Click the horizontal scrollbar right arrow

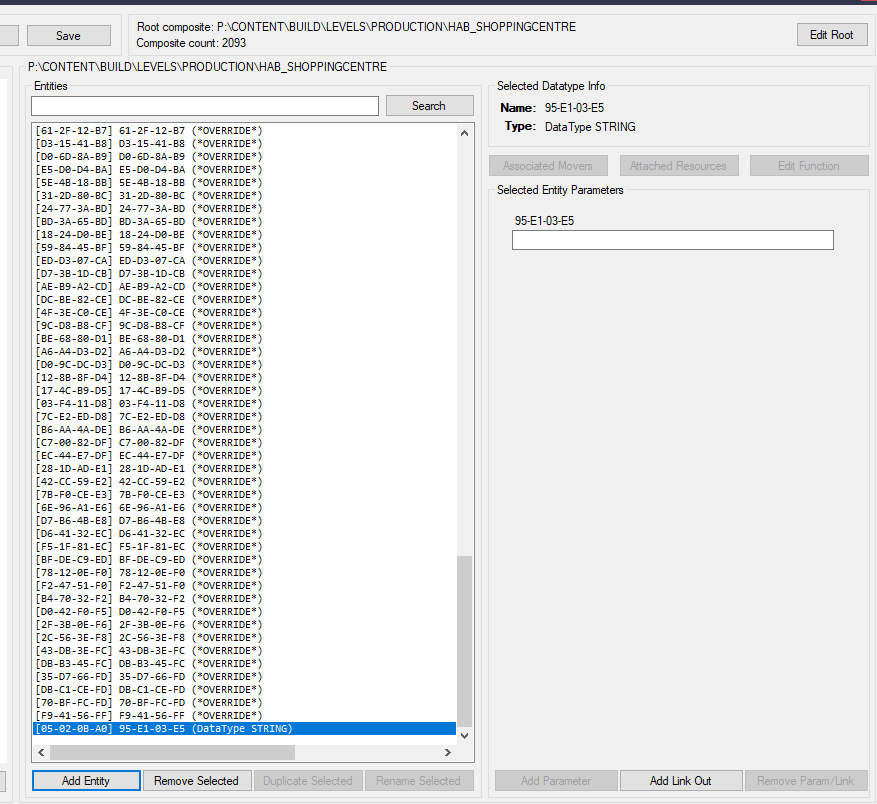click(x=447, y=751)
